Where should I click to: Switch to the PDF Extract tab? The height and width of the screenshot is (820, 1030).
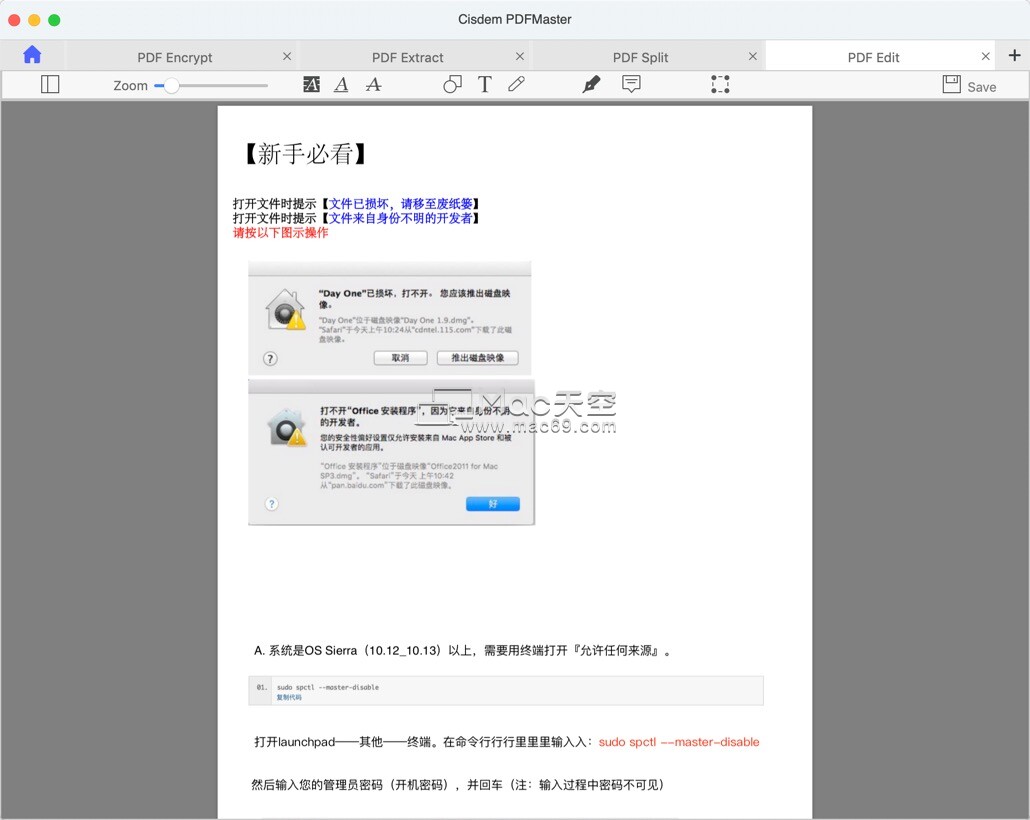407,57
